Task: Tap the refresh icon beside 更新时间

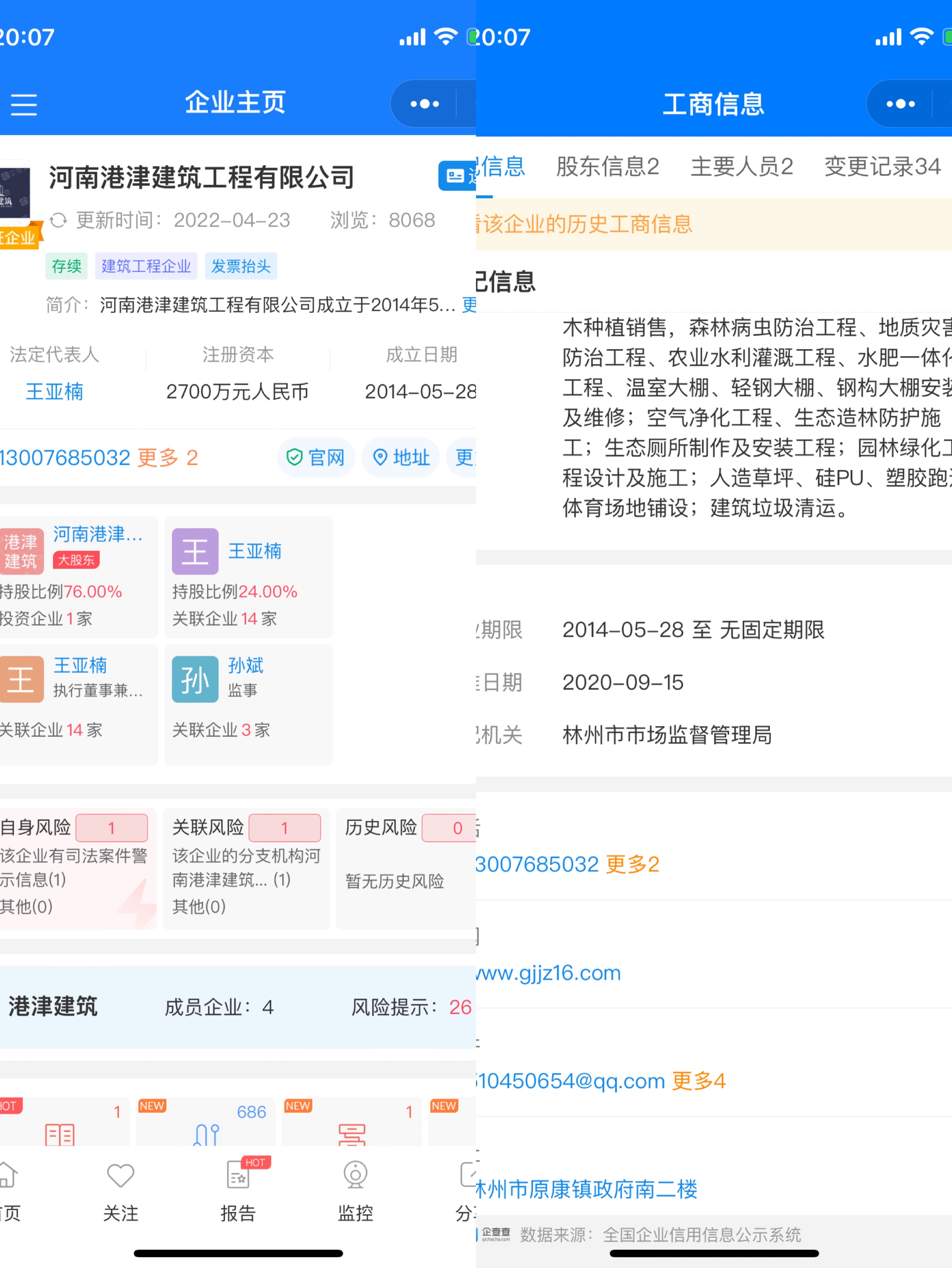Action: pyautogui.click(x=59, y=220)
